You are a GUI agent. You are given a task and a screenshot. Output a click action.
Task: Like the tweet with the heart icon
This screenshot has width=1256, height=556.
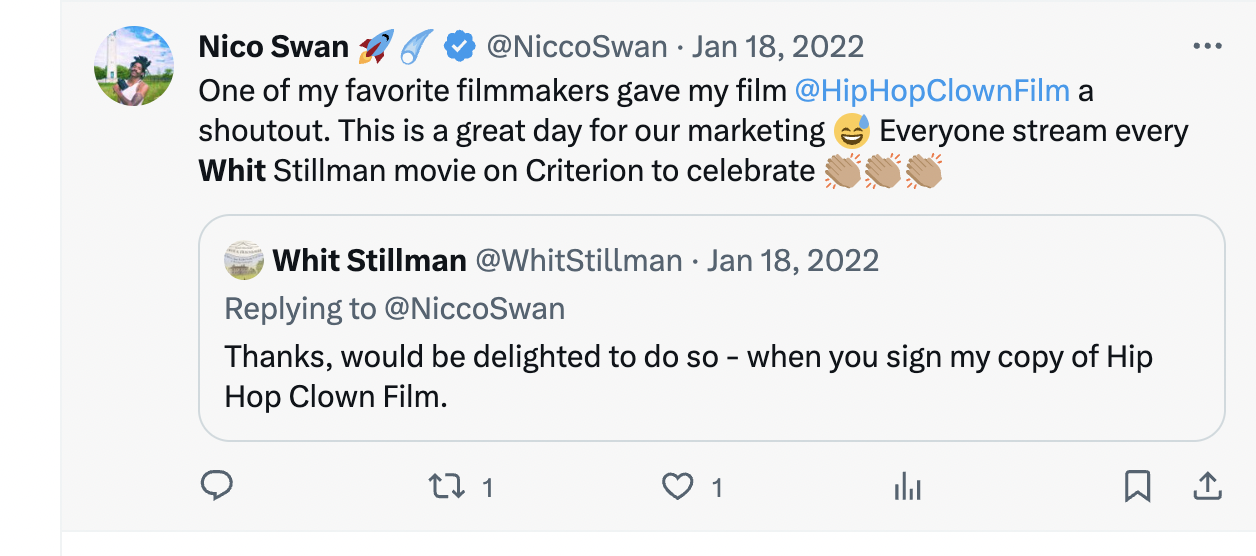(678, 487)
